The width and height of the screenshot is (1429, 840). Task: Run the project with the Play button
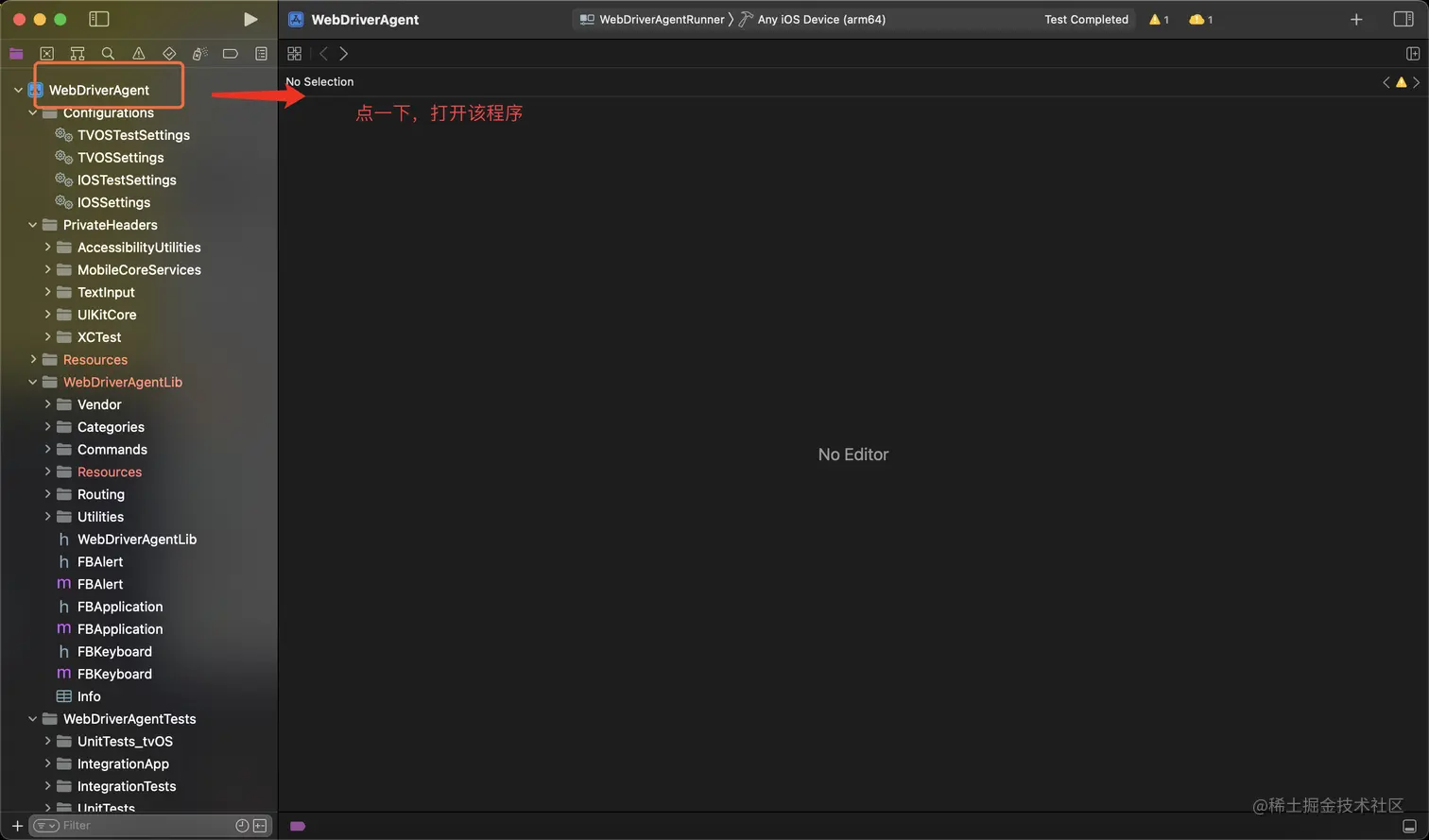tap(250, 19)
